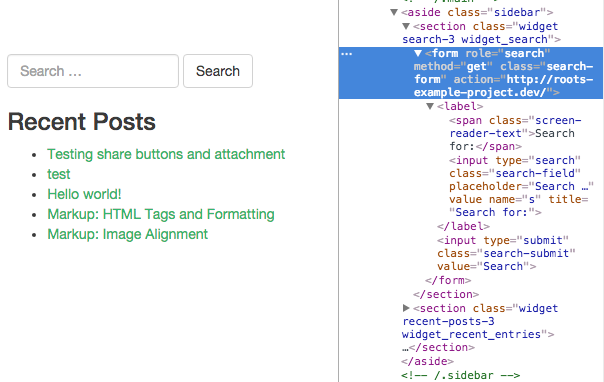
Task: Focus the Search … input field
Action: coord(93,71)
